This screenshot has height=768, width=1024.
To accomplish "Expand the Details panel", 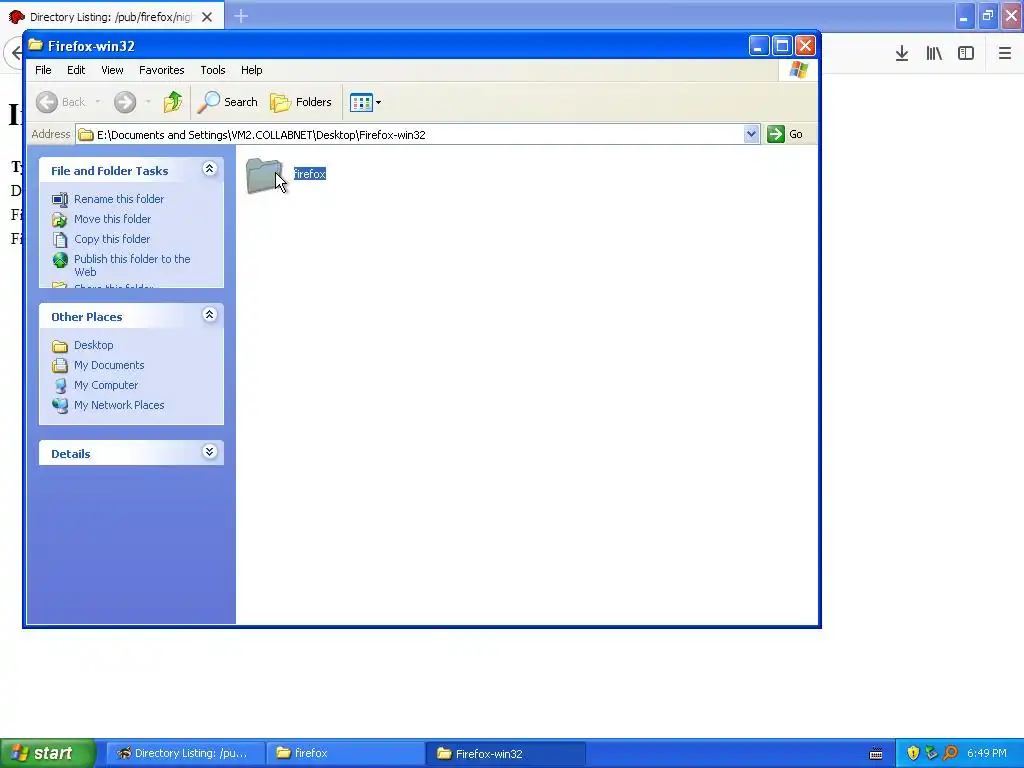I will pos(209,452).
